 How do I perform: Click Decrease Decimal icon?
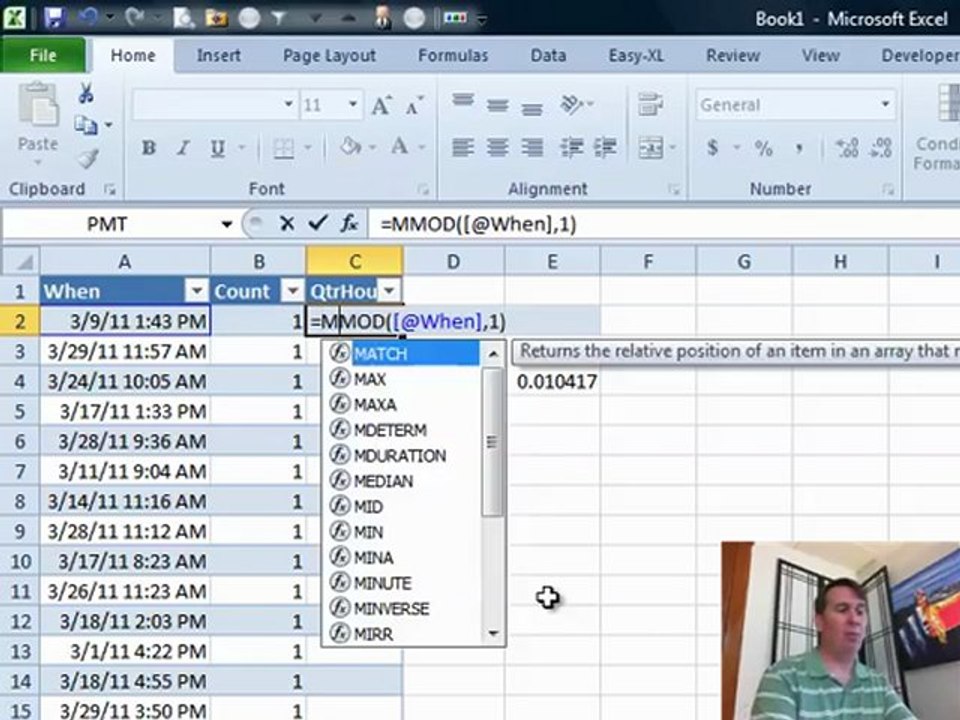point(880,148)
